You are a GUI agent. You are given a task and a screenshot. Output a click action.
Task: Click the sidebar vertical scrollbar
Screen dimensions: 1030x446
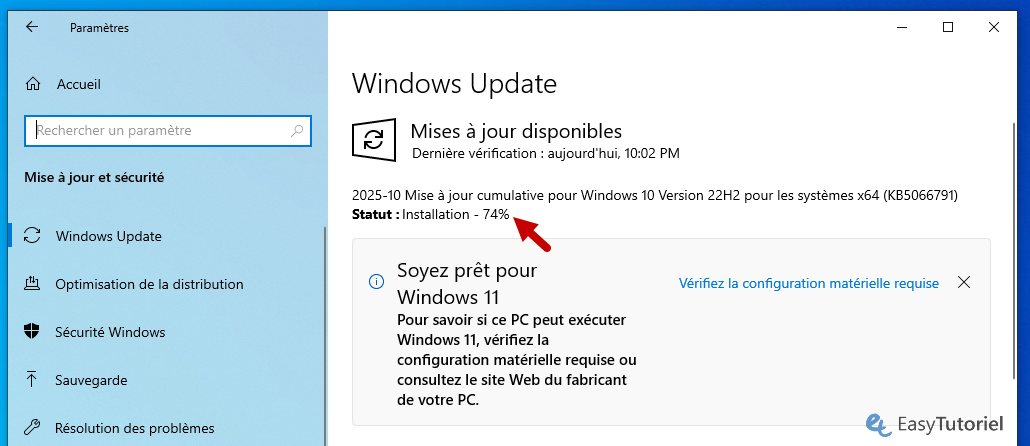point(323,330)
